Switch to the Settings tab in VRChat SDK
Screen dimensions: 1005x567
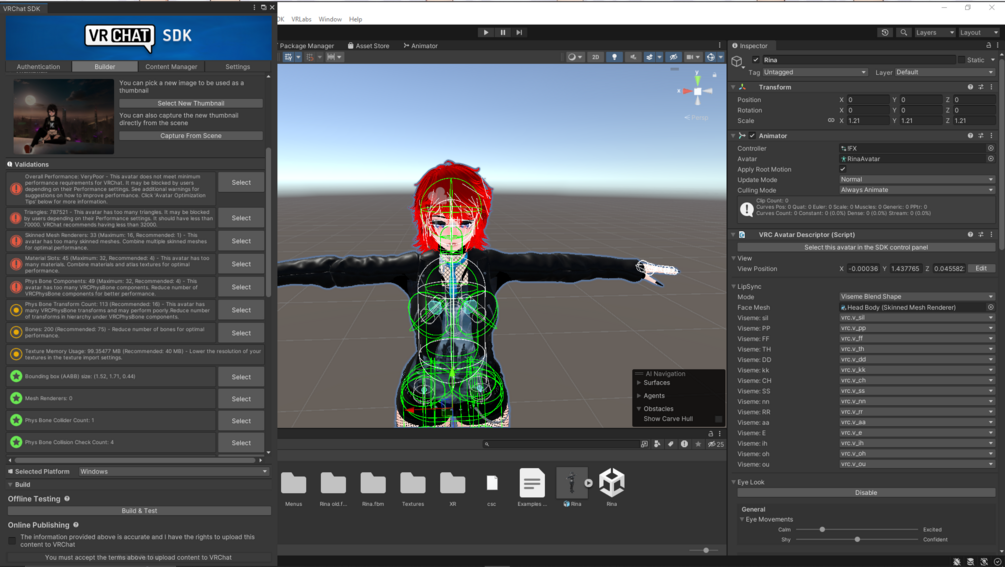238,67
